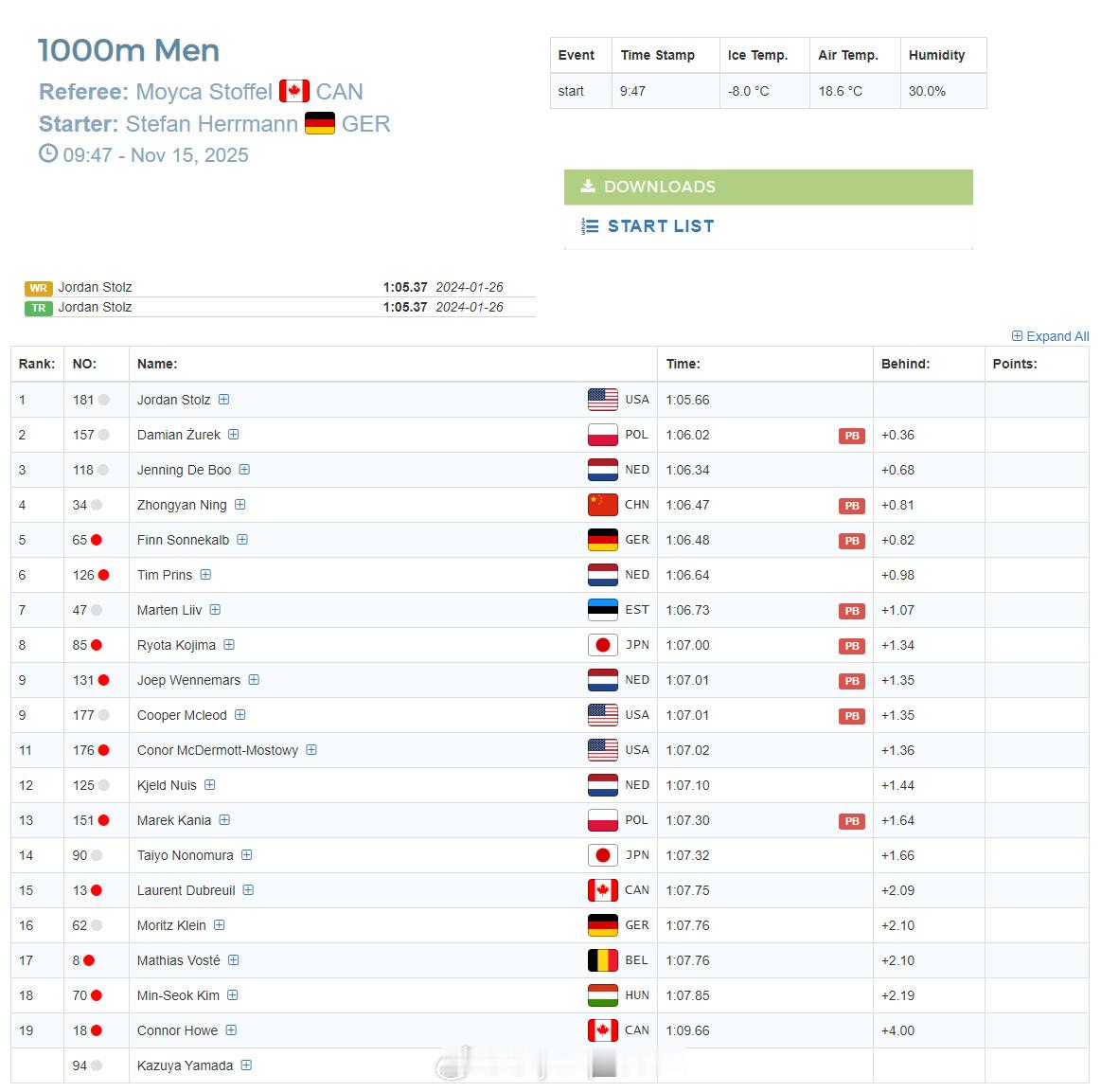1101x1092 pixels.
Task: Click the Germany flag beside starter name
Action: (x=319, y=124)
